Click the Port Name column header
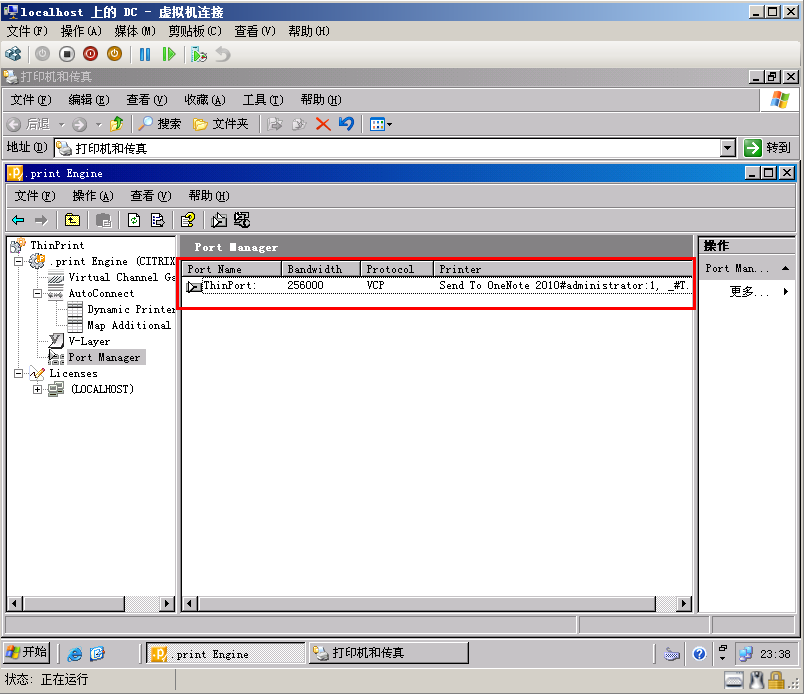The image size is (804, 694). pyautogui.click(x=231, y=269)
